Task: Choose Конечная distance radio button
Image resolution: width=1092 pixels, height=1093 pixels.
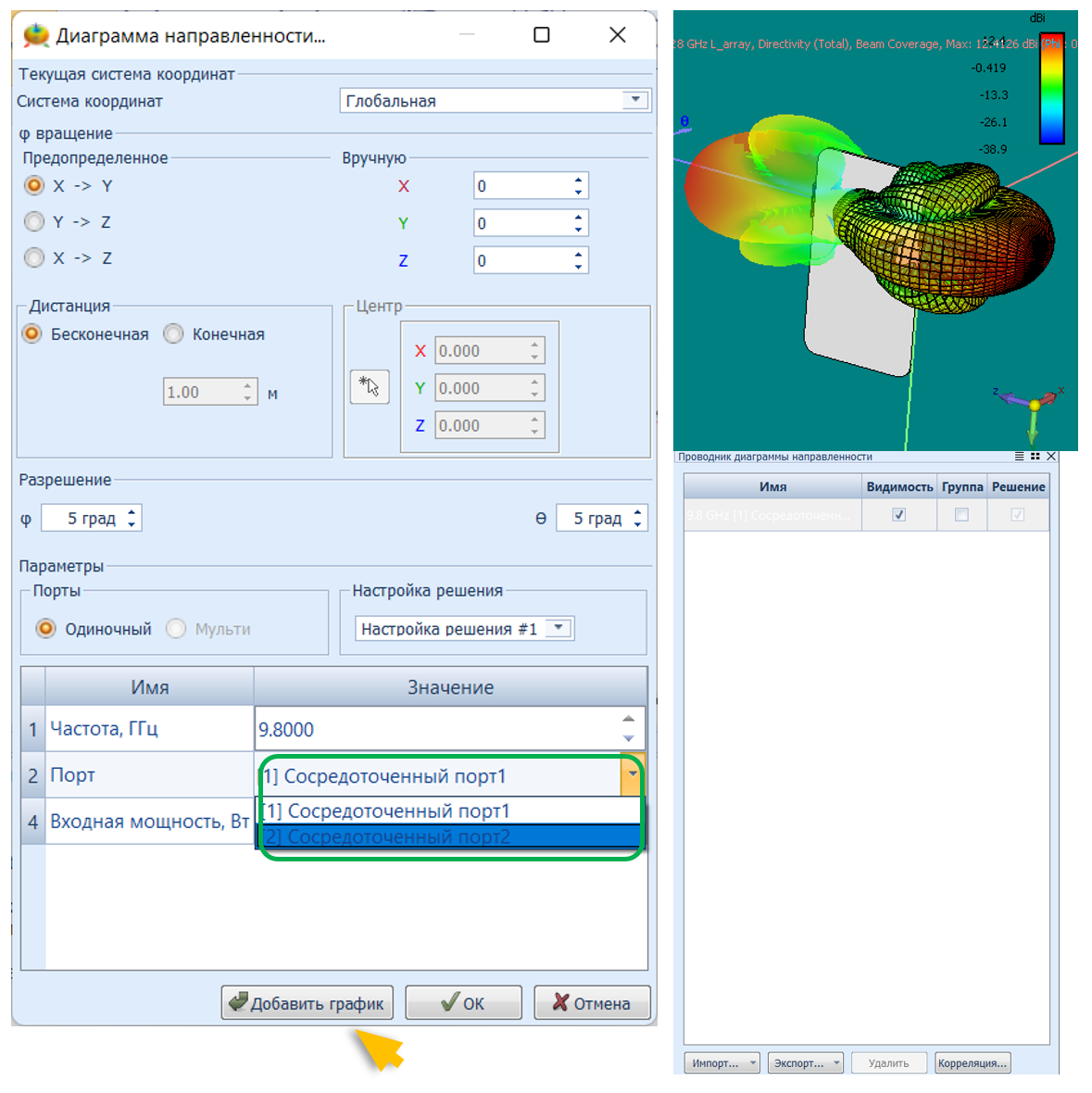Action: tap(174, 334)
